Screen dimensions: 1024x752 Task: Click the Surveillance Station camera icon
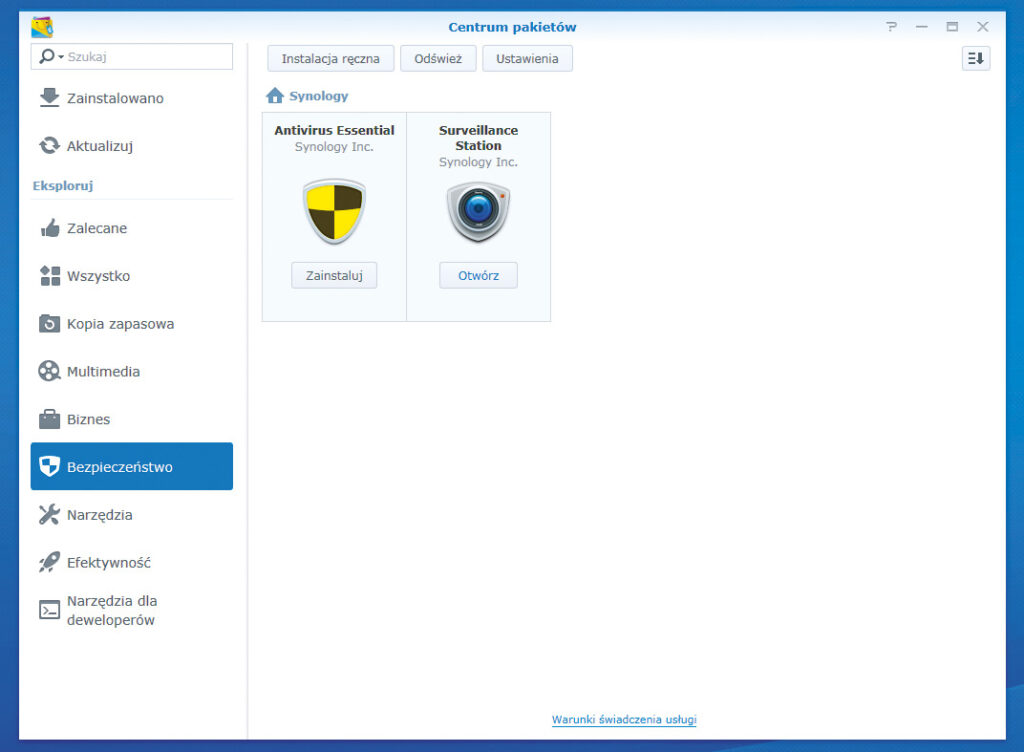pyautogui.click(x=478, y=211)
